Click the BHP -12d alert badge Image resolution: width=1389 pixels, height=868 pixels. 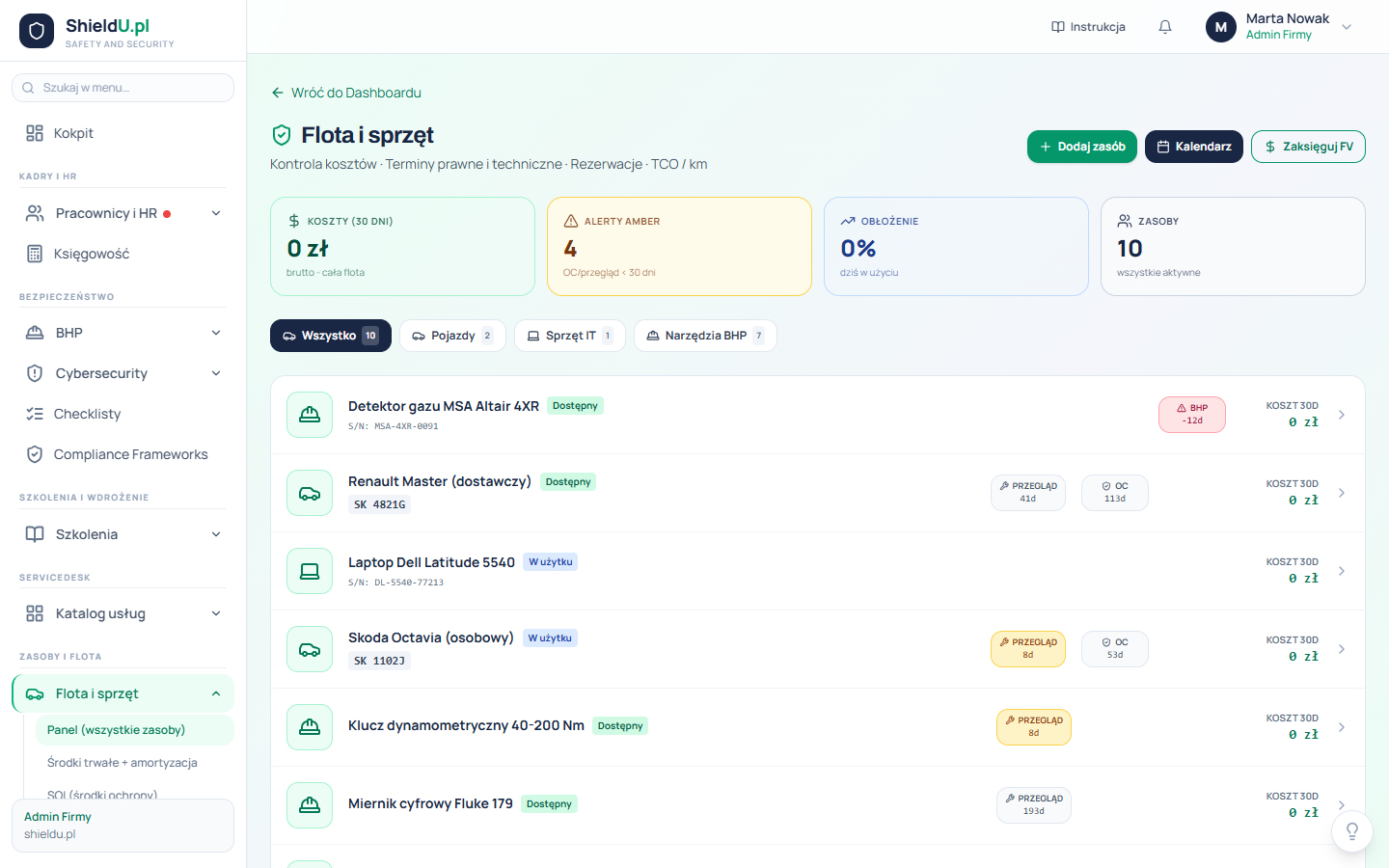coord(1192,415)
